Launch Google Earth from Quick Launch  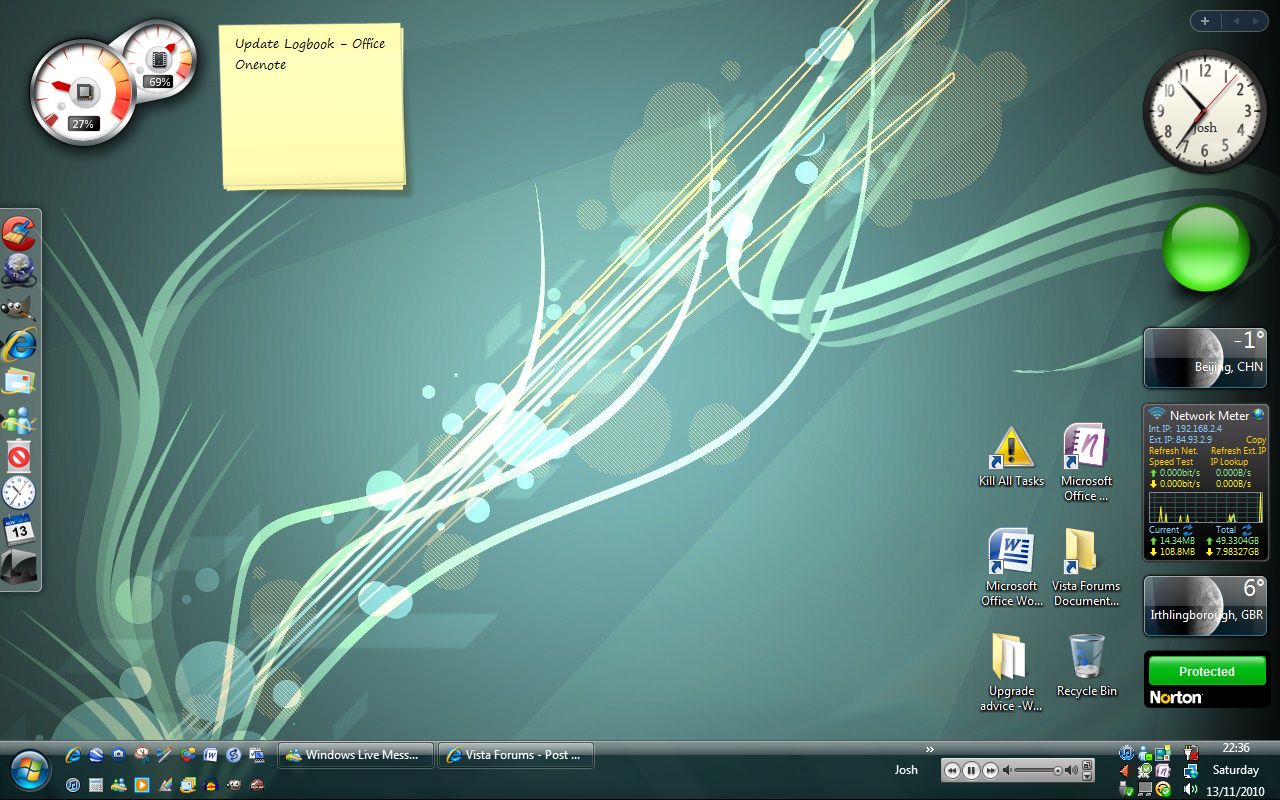pos(96,755)
